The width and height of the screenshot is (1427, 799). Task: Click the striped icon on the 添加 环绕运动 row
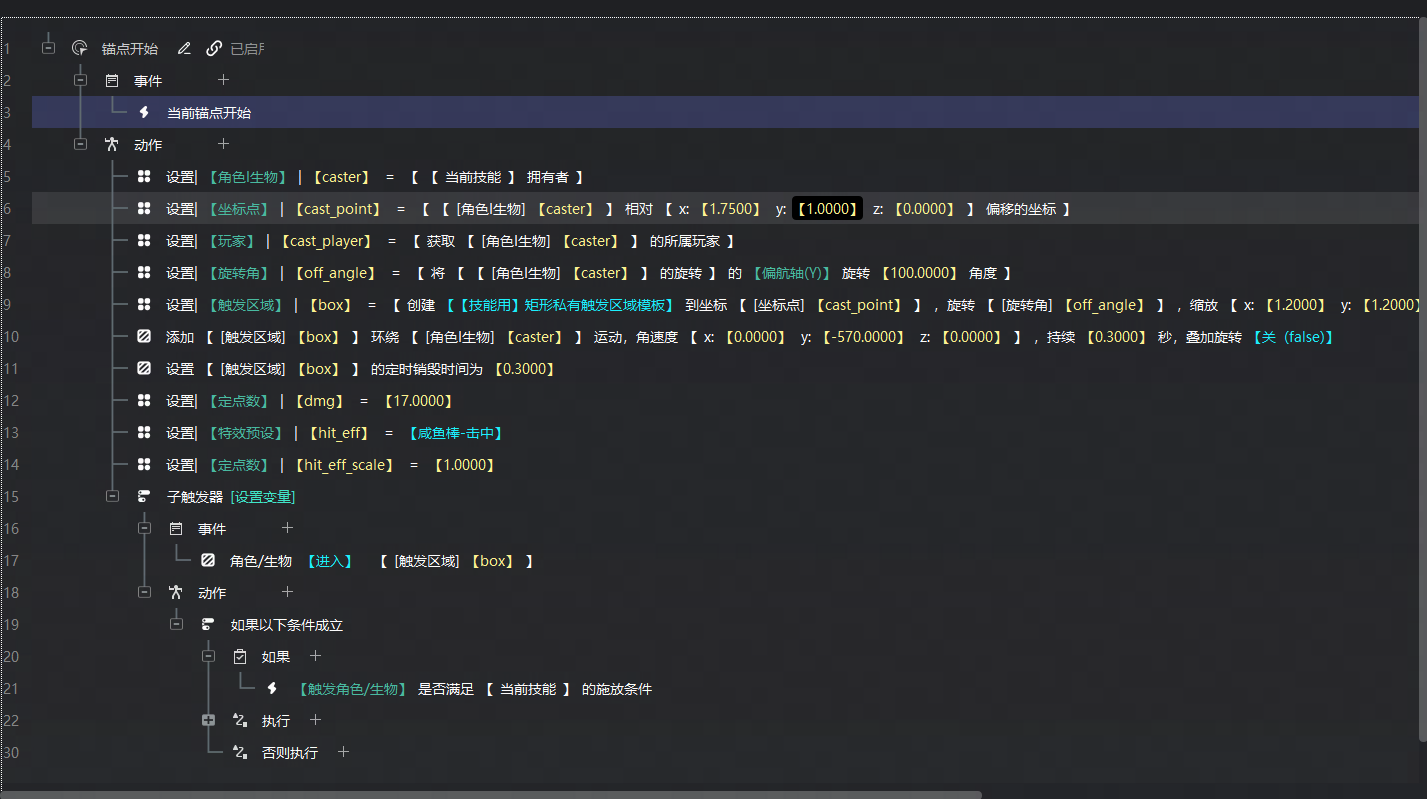[144, 336]
